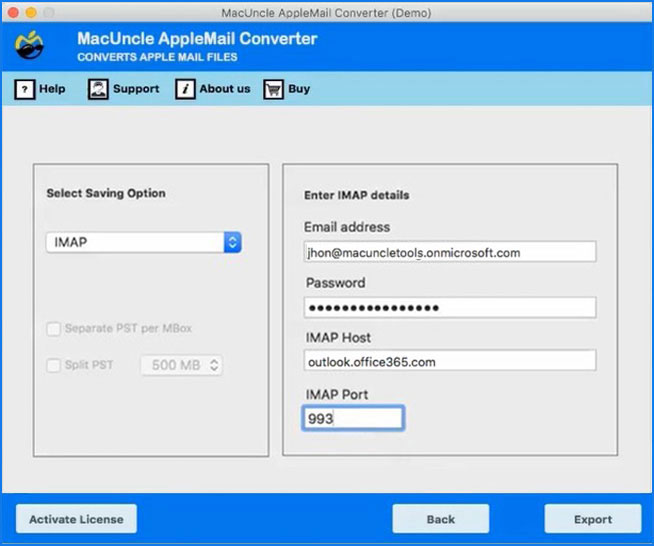Click the IMAP Port field showing 993

(x=353, y=418)
